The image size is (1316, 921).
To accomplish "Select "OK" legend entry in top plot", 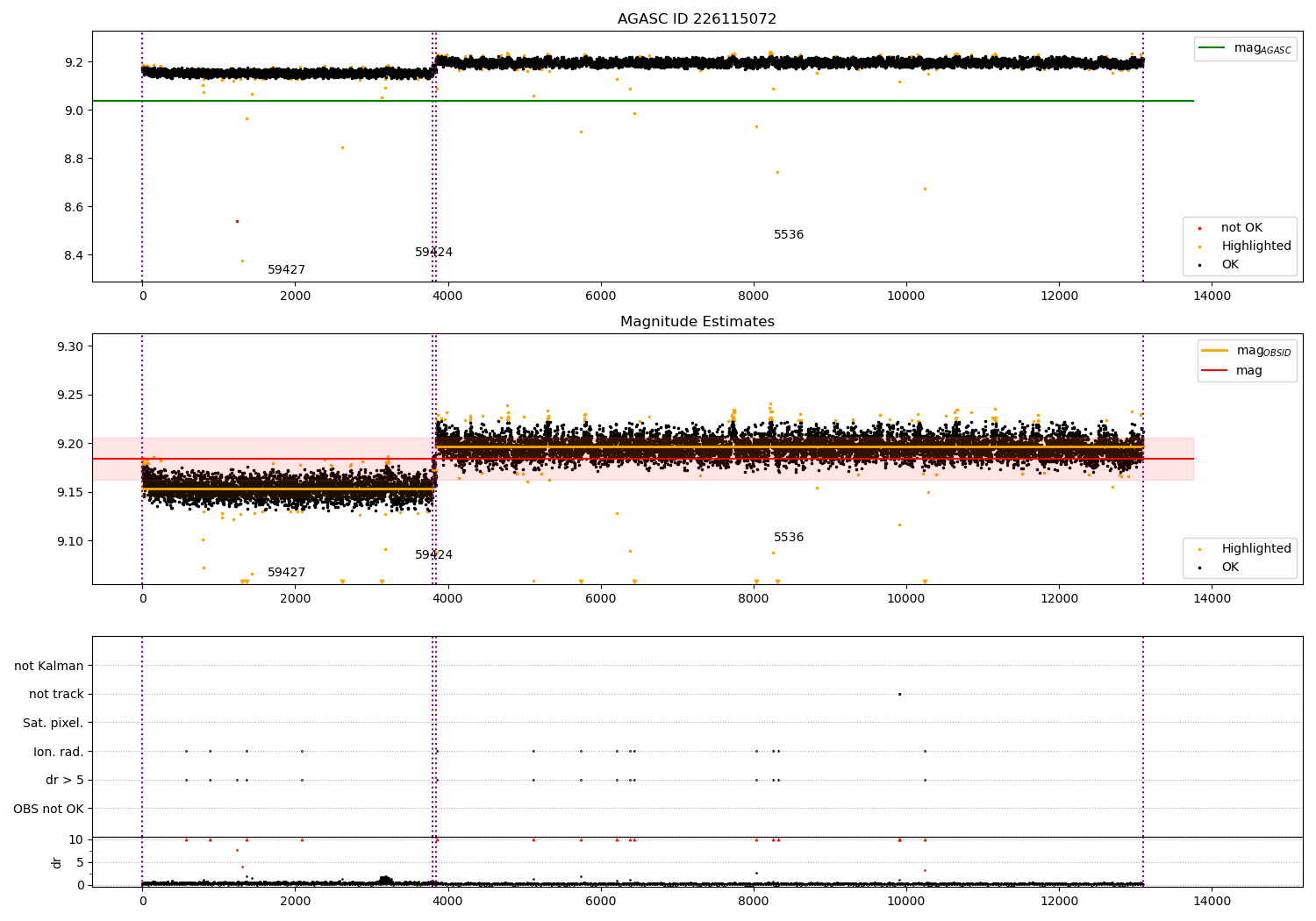I will coord(1230,265).
